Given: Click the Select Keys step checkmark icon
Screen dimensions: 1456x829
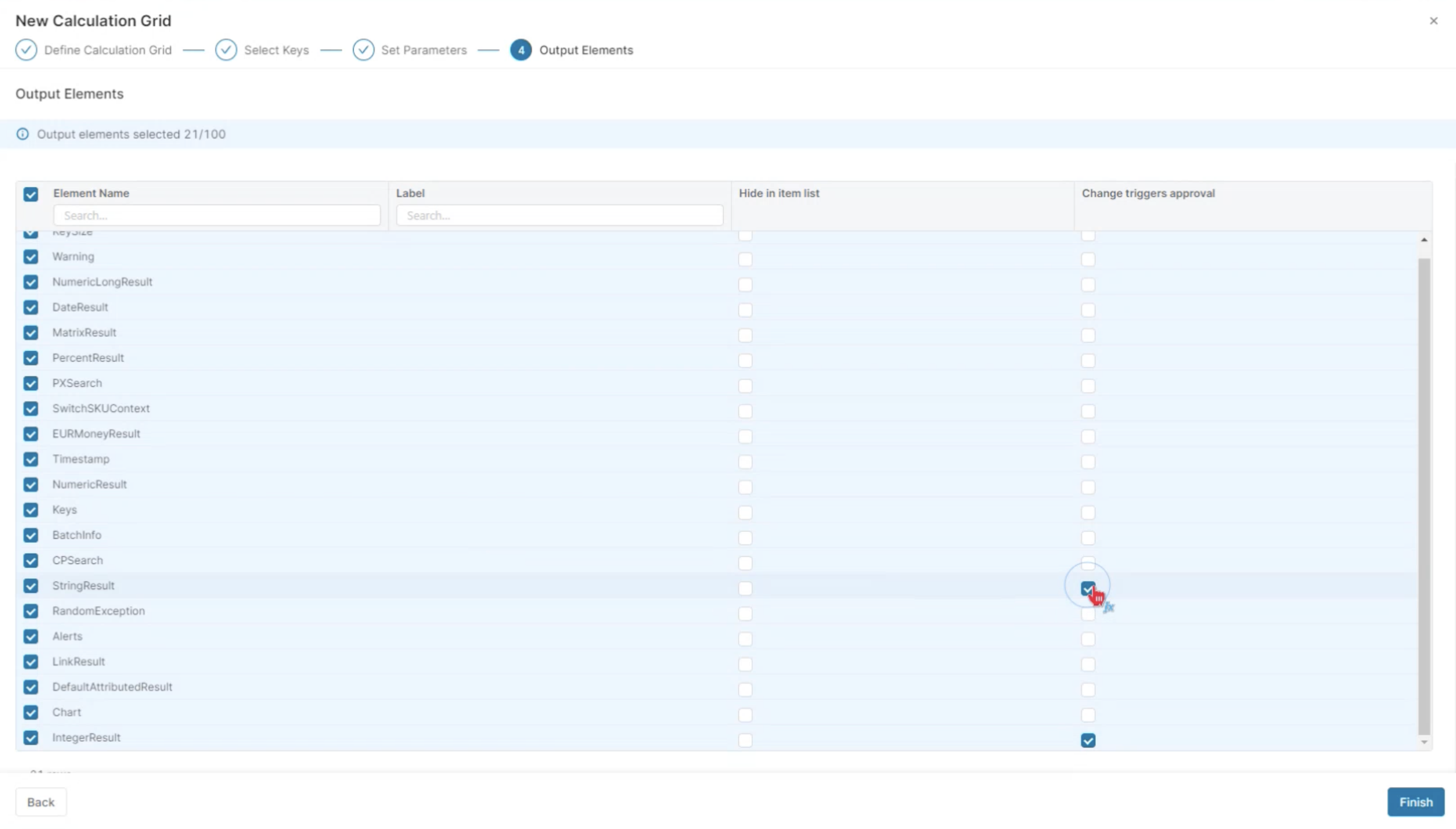Looking at the screenshot, I should [x=226, y=50].
